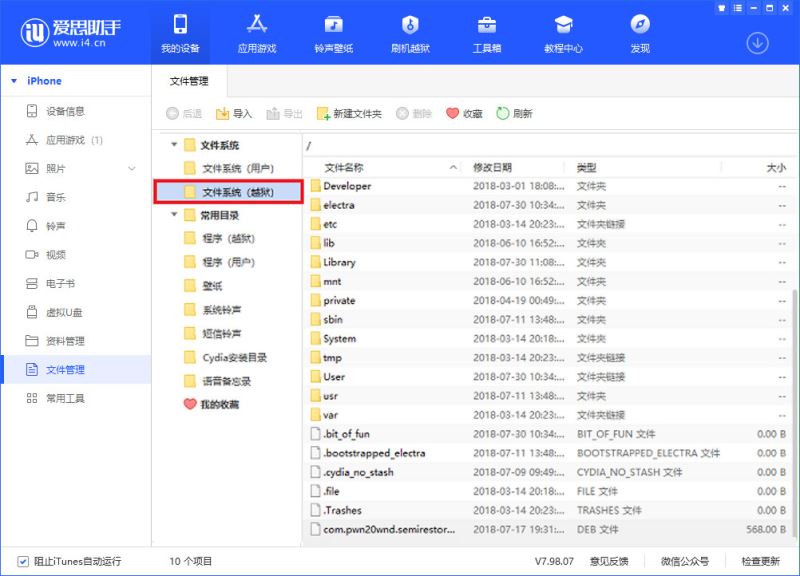Open 铃声 in the sidebar
Viewport: 800px width, 576px height.
77,226
